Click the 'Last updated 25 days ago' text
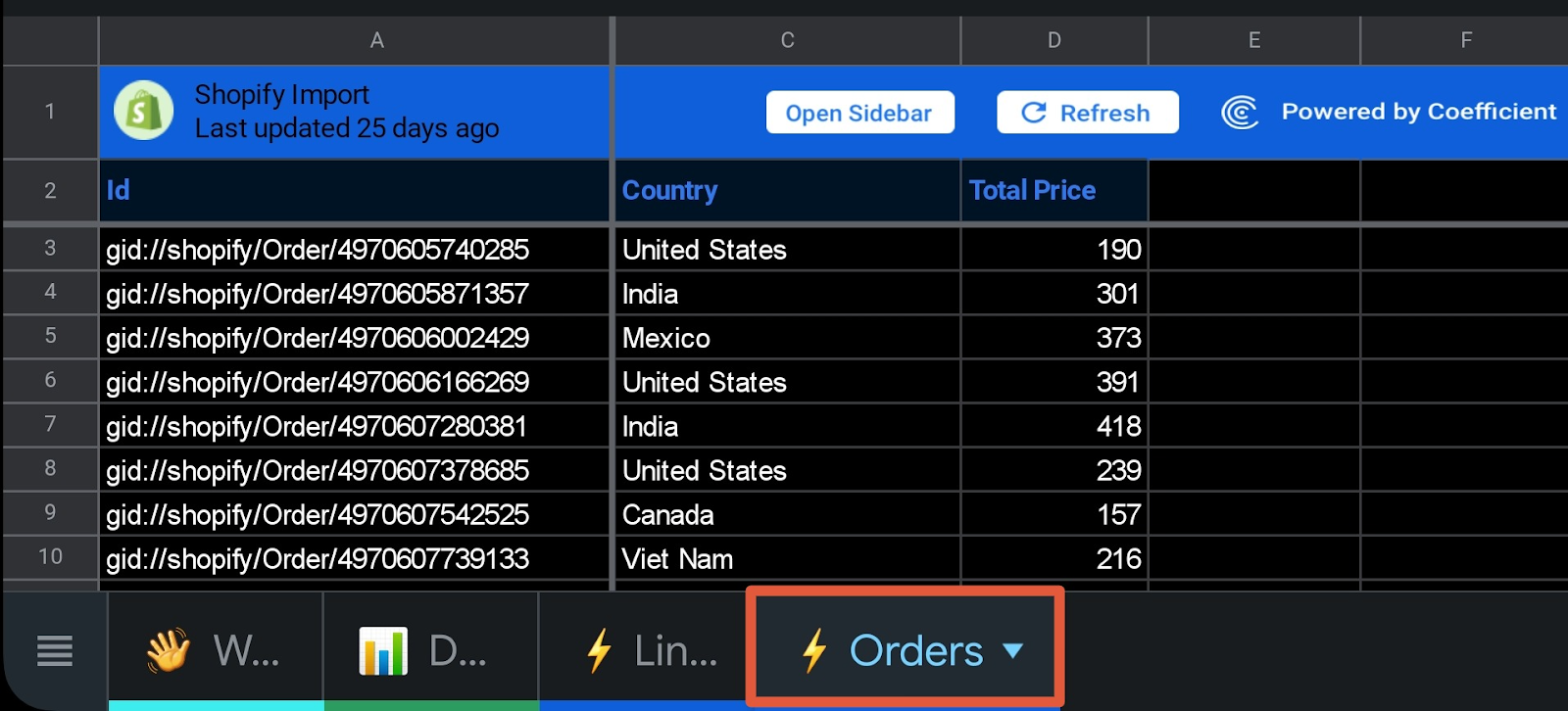This screenshot has height=711, width=1568. click(347, 128)
